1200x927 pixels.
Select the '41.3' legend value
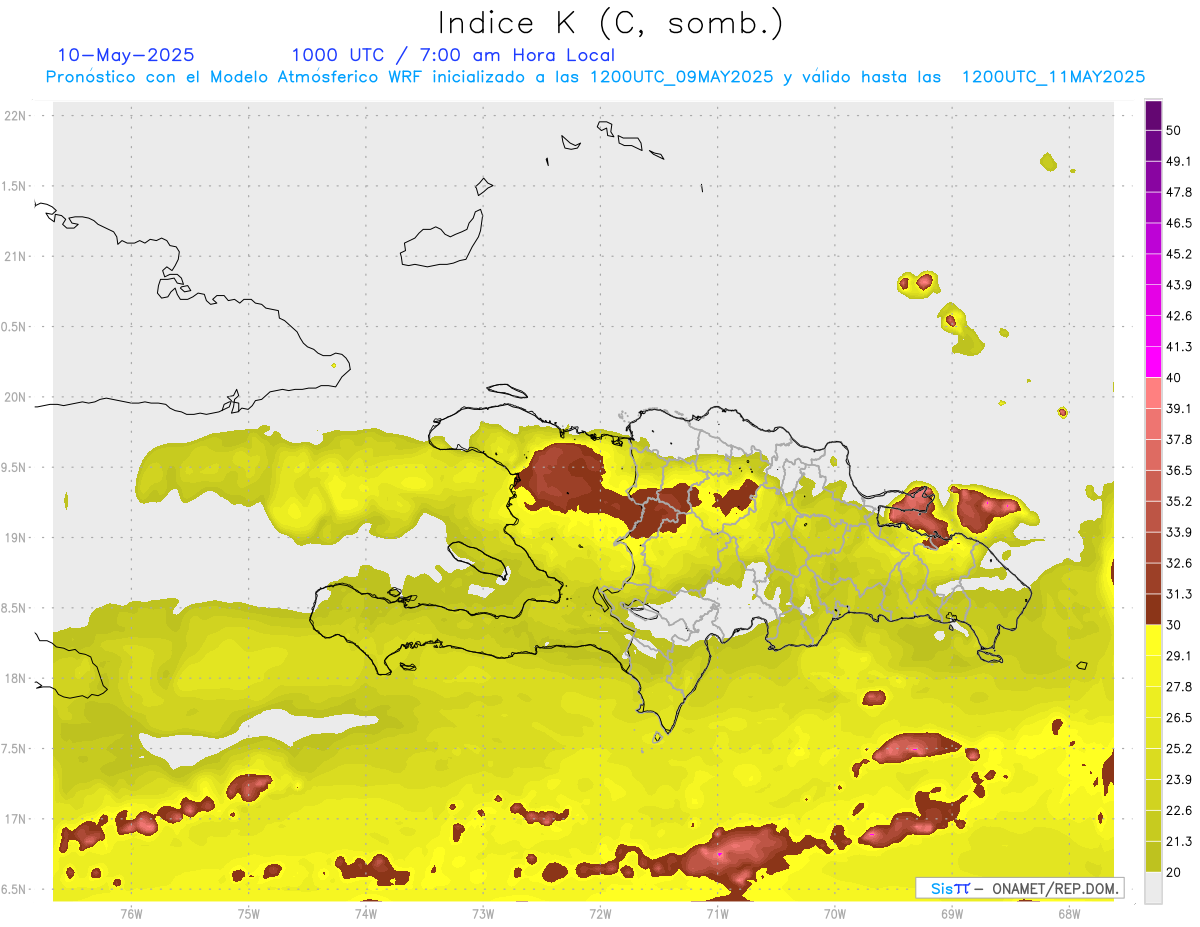click(1179, 347)
